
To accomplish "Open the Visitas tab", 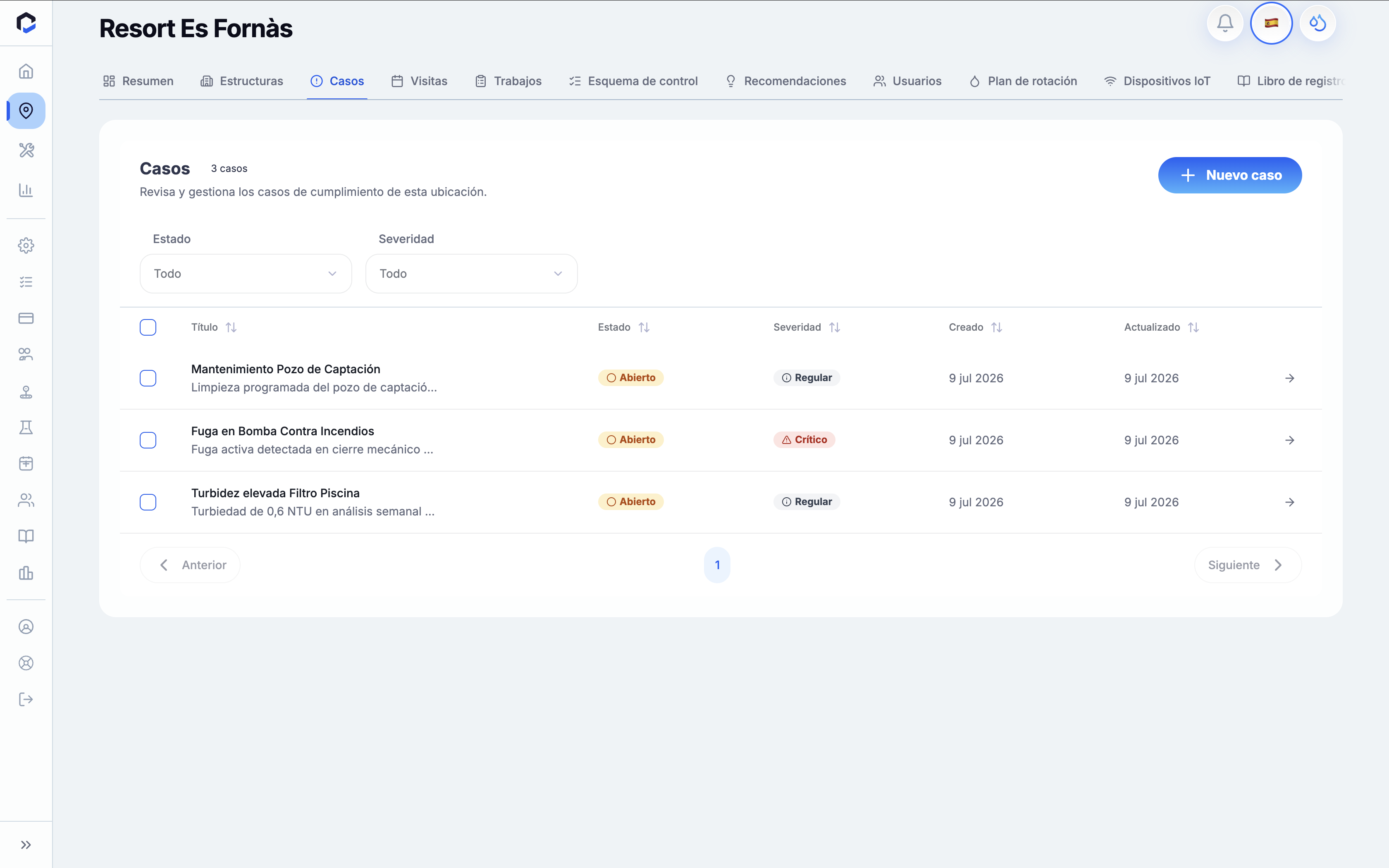I will [x=419, y=81].
